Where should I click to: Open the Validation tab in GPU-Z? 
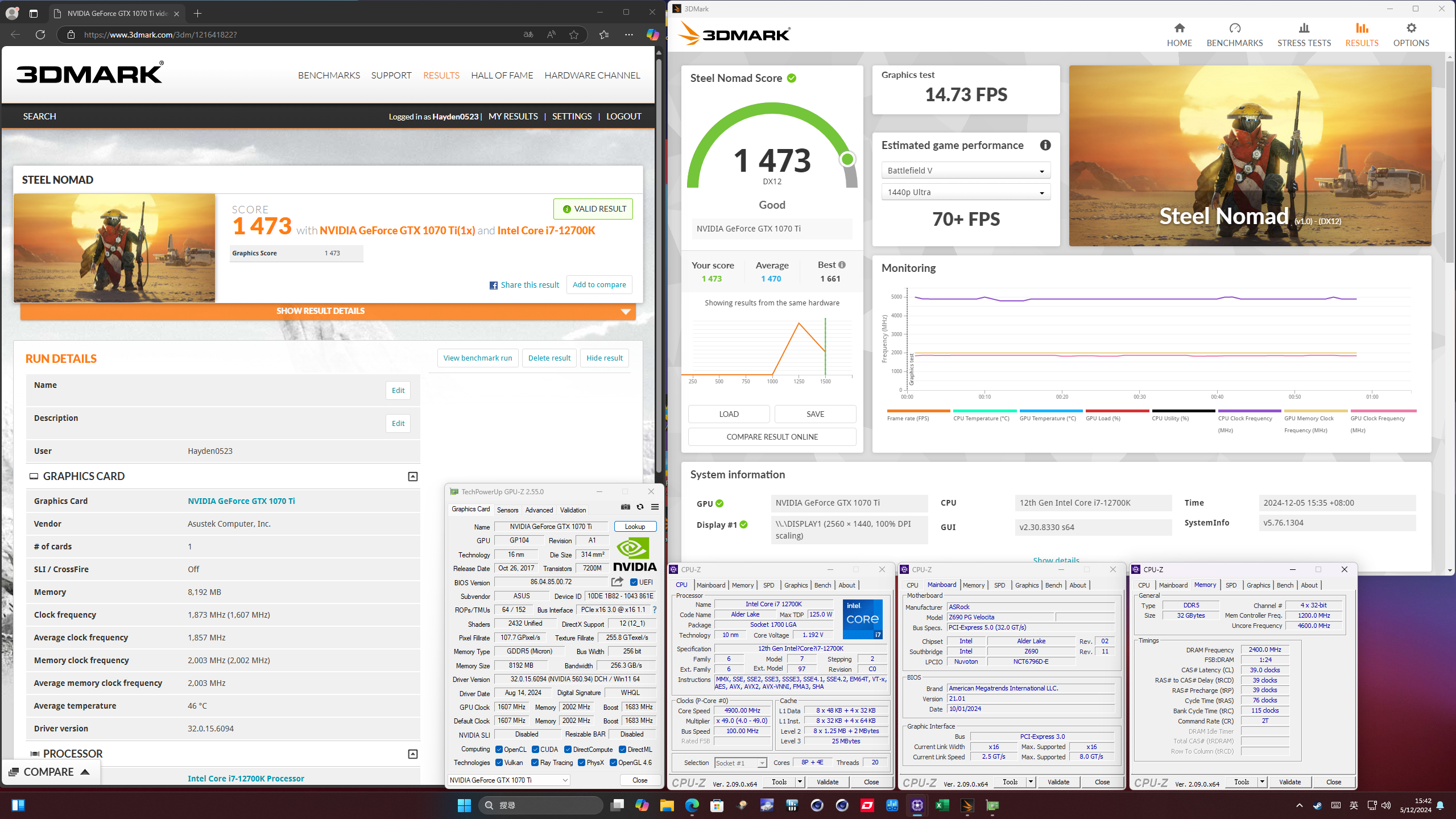[573, 510]
